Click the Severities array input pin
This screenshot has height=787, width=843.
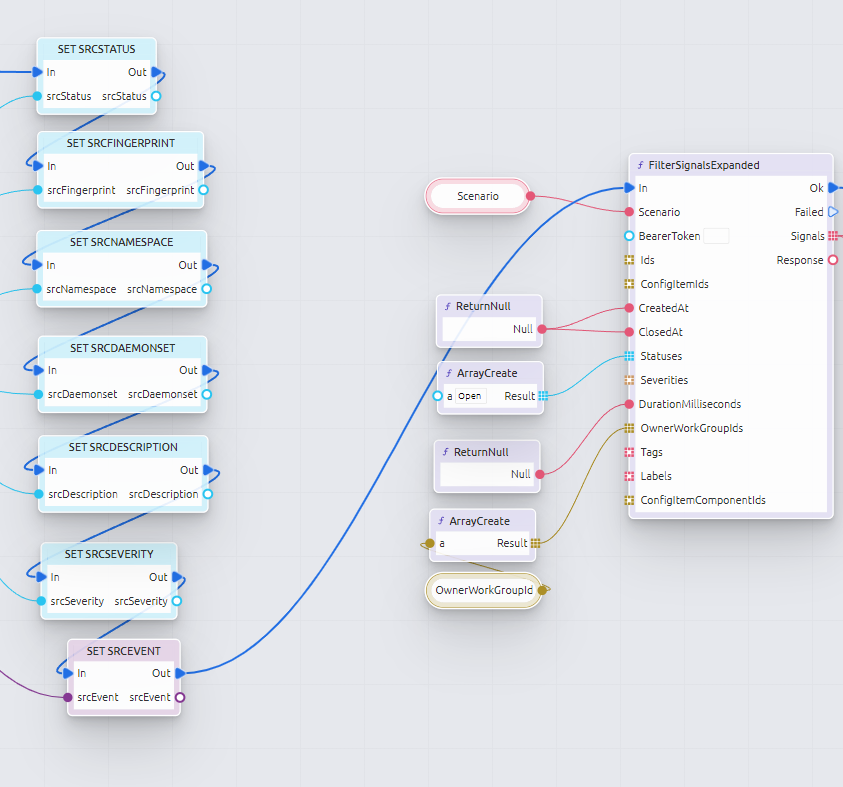pos(629,380)
